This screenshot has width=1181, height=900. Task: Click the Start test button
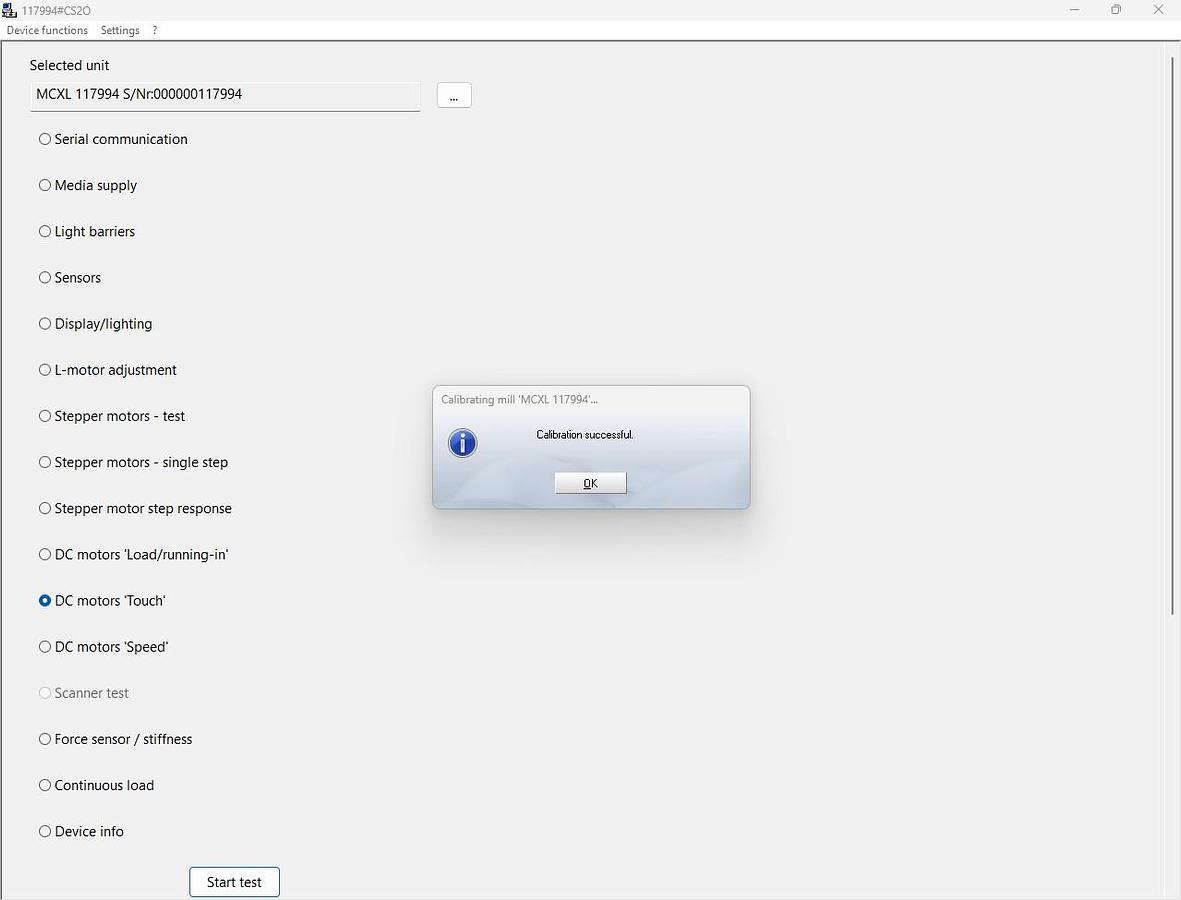coord(234,882)
